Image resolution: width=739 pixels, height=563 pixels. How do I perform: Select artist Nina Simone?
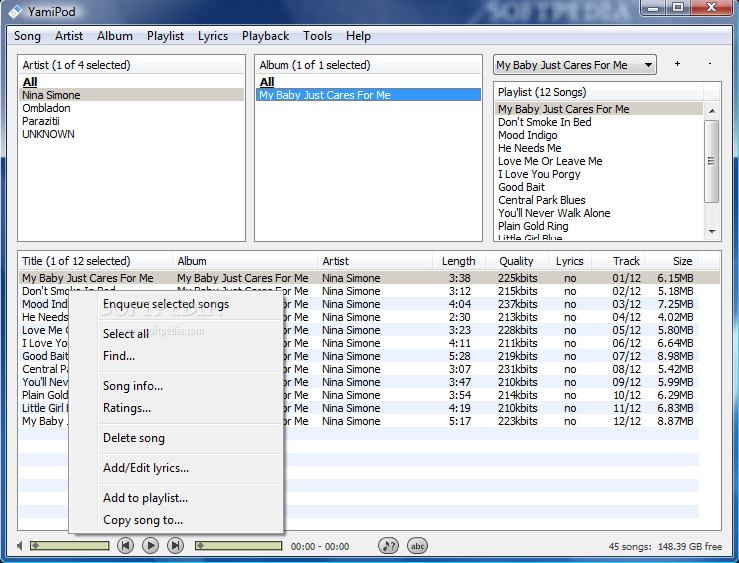point(132,95)
